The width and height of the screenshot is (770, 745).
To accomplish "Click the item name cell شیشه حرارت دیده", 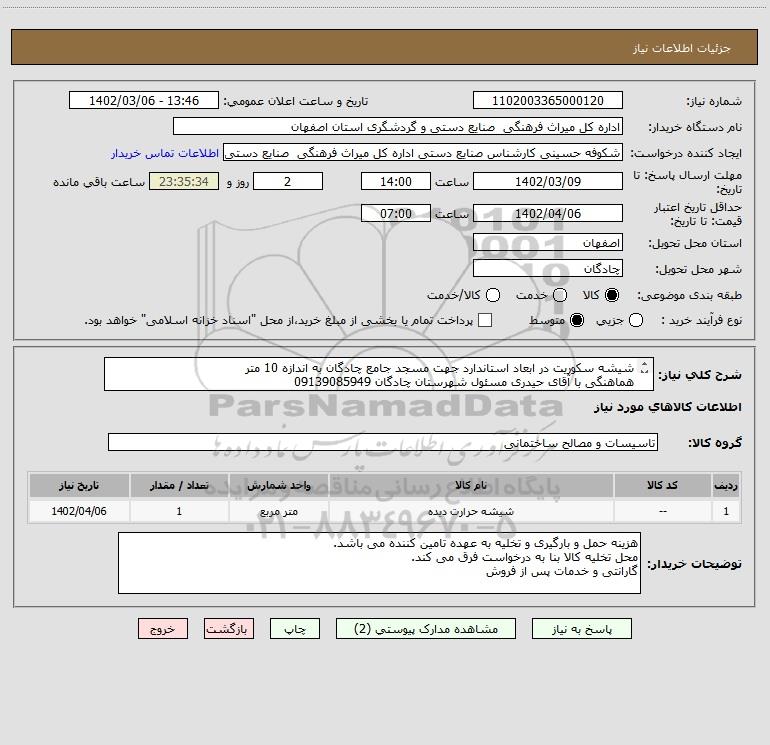I will tap(470, 511).
